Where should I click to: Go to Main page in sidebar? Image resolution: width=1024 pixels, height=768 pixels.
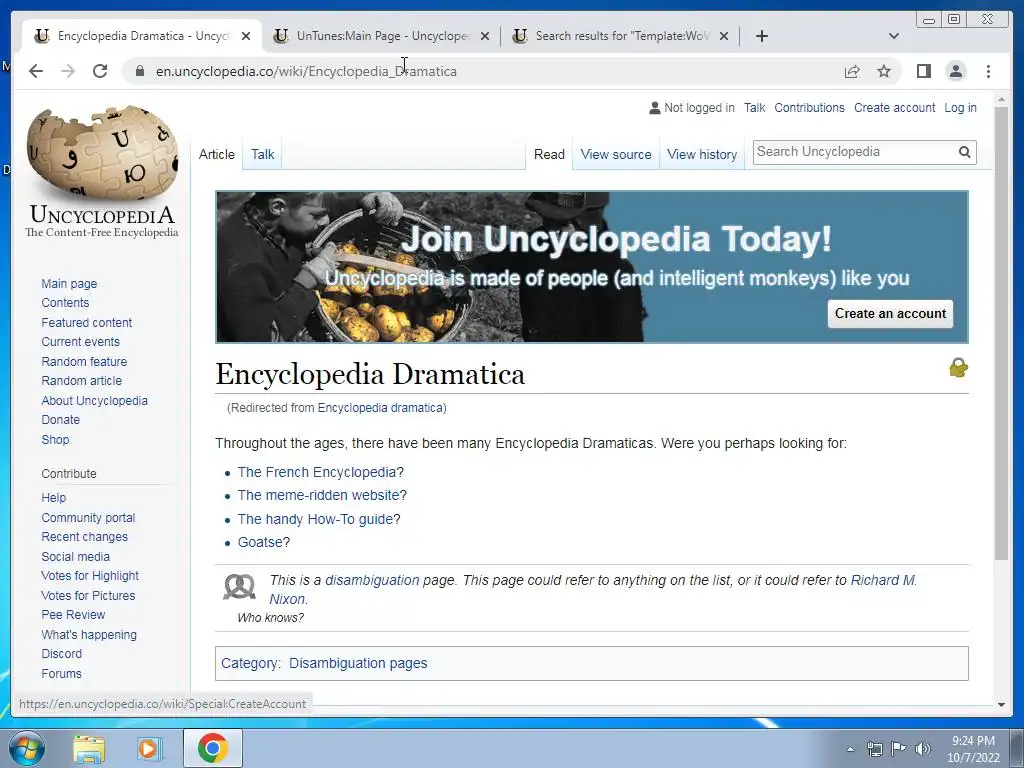click(69, 283)
